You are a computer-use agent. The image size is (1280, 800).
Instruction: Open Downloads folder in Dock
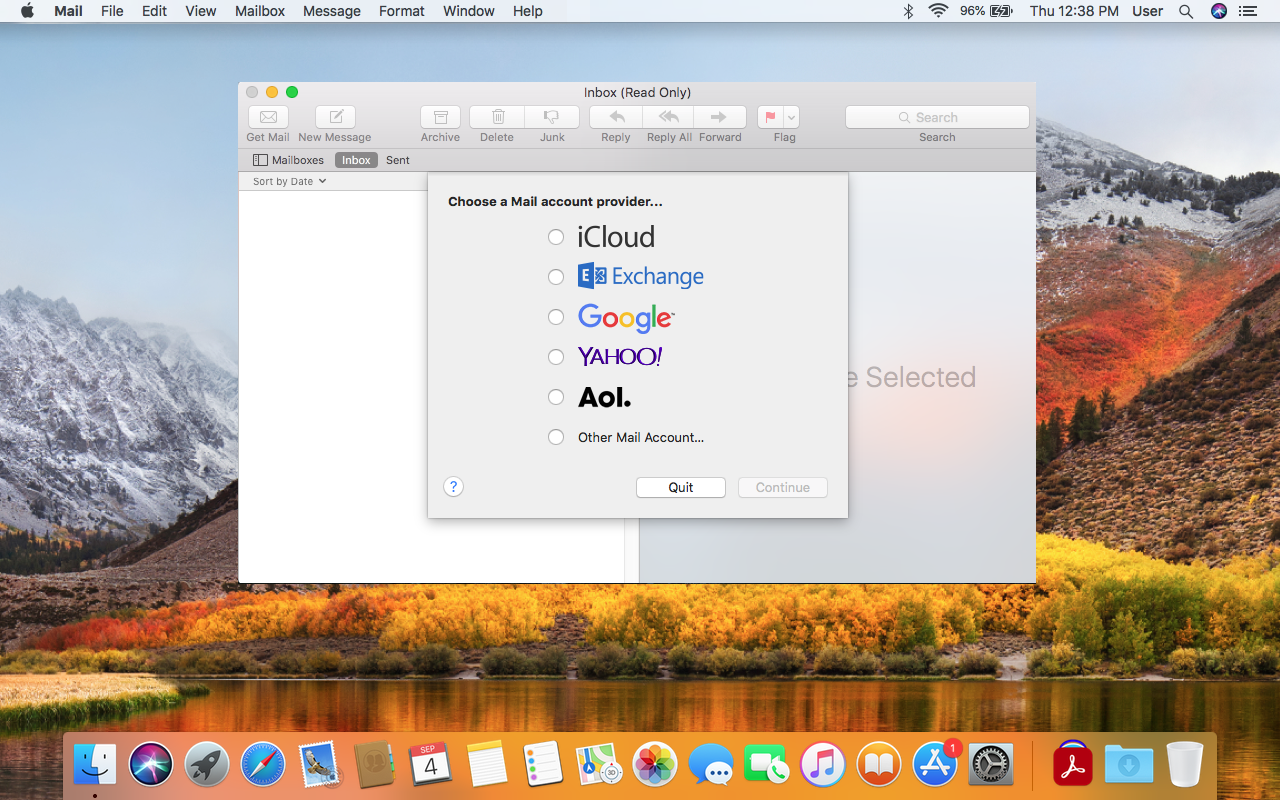[1129, 765]
